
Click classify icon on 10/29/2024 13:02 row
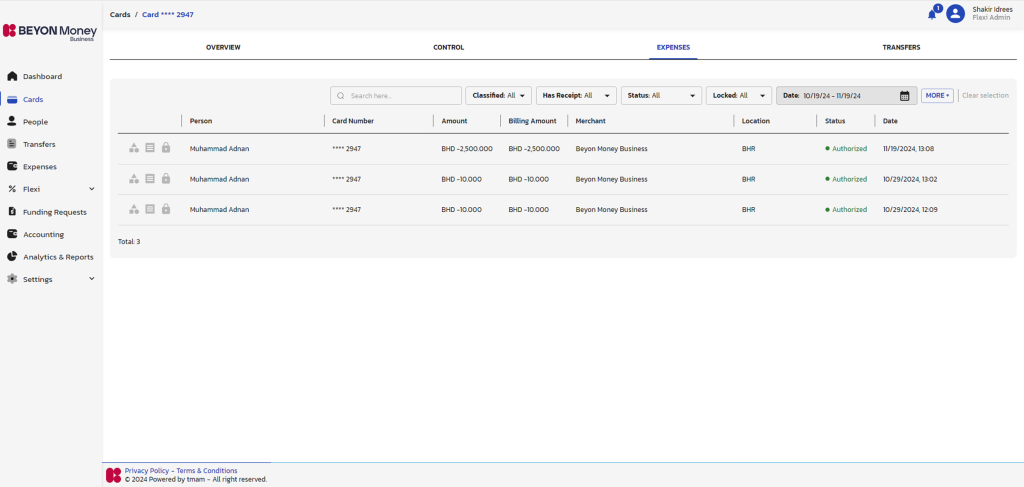tap(134, 179)
